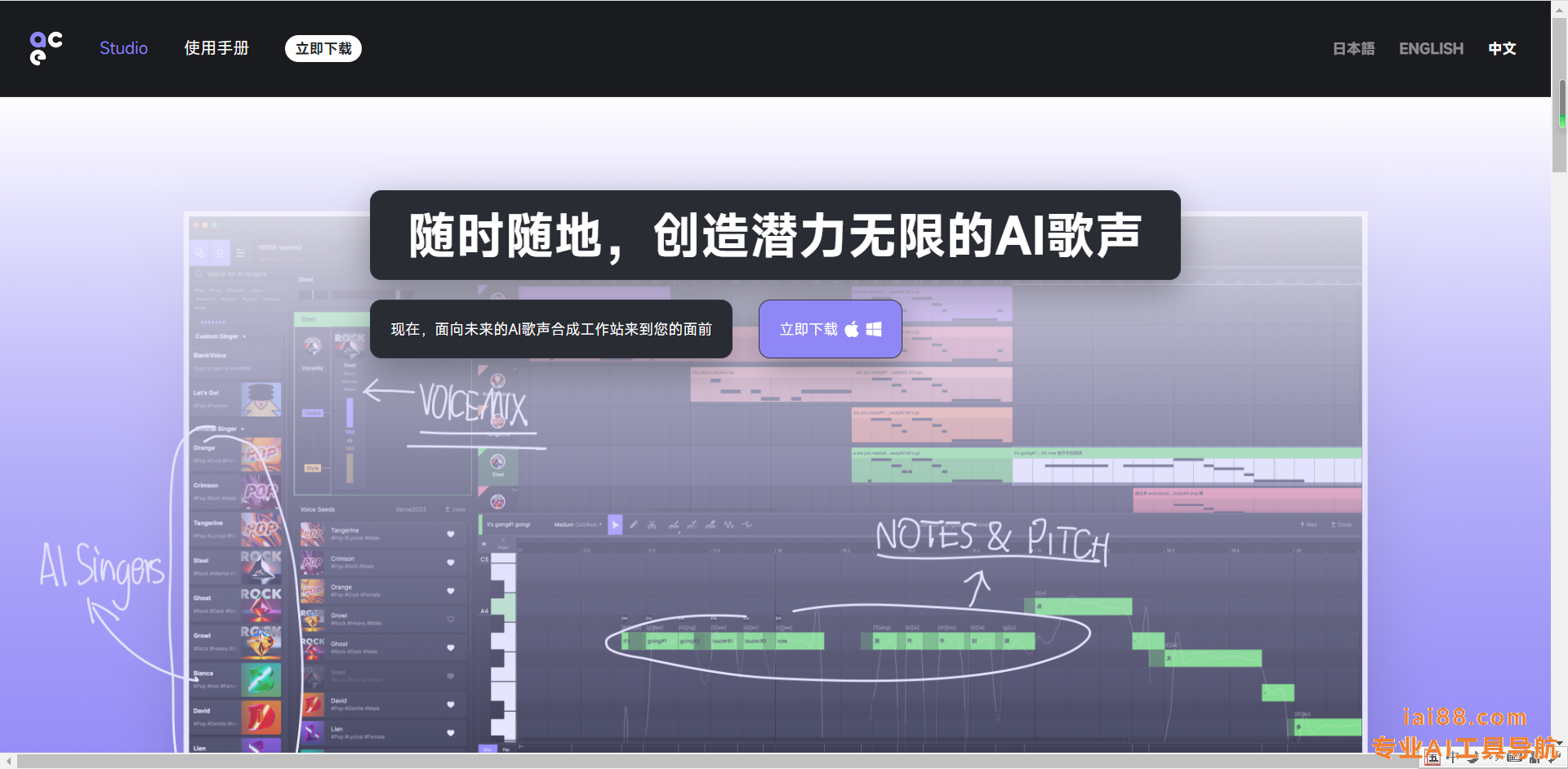Viewport: 1568px width, 769px height.
Task: Click the speaker icon above piano keys
Action: click(484, 543)
